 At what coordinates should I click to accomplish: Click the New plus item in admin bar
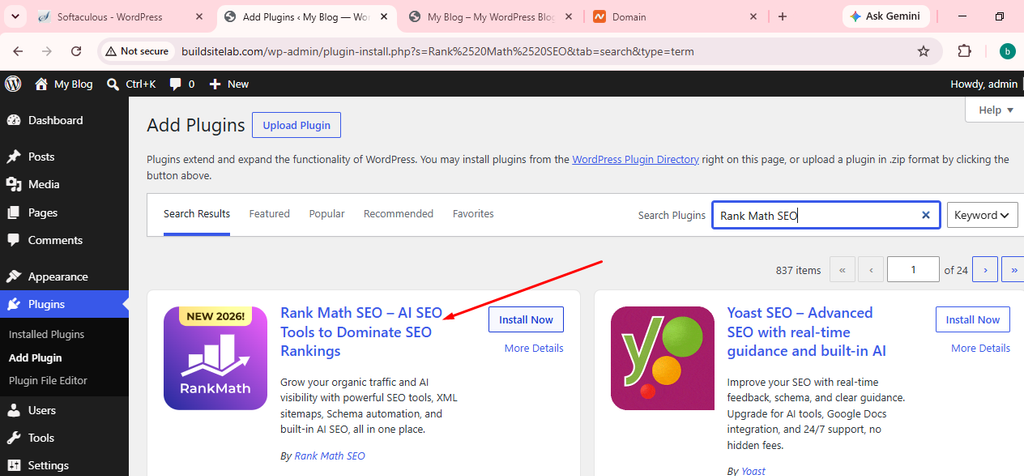click(x=229, y=84)
